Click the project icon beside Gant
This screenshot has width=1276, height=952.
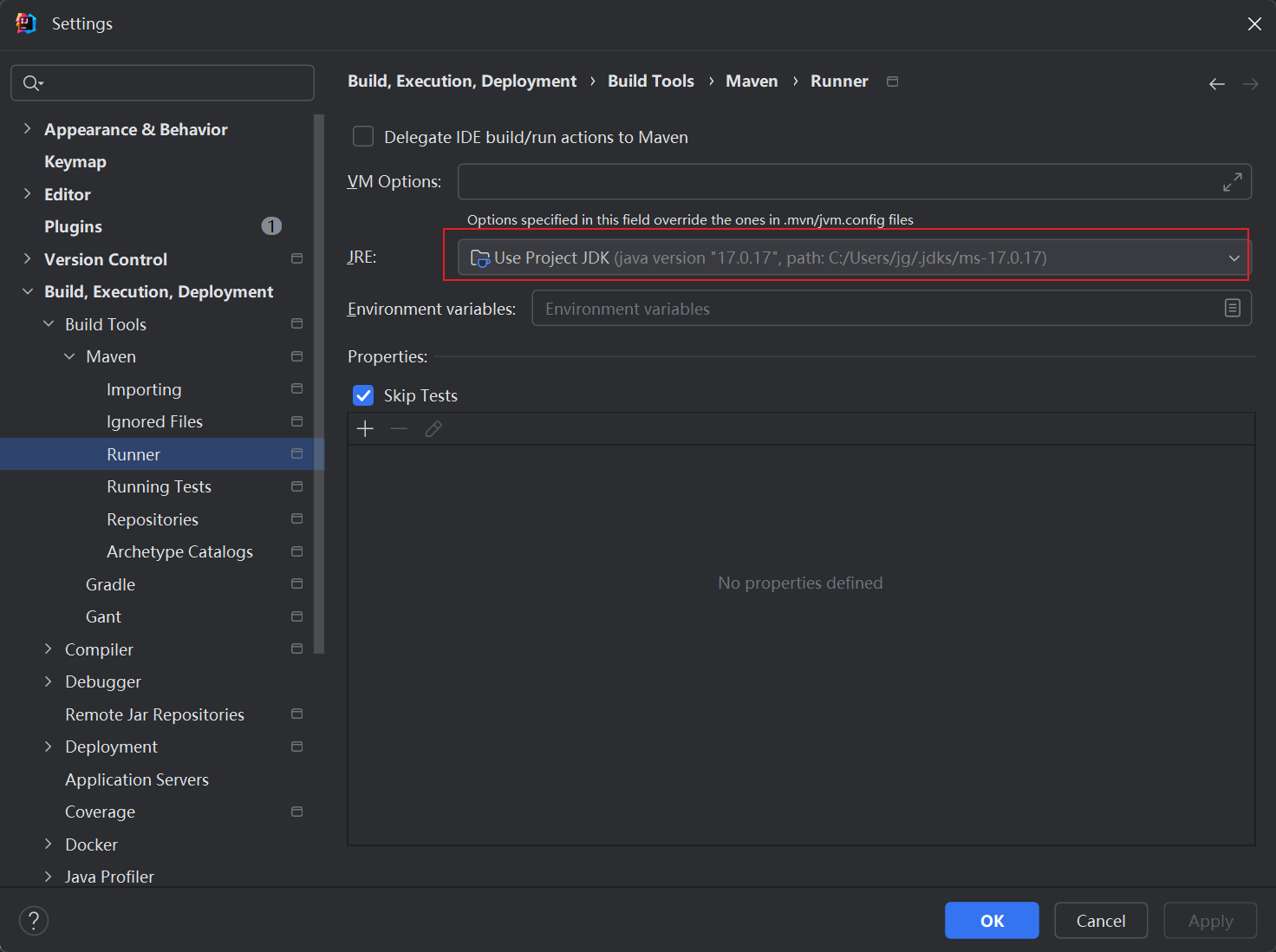pos(296,616)
